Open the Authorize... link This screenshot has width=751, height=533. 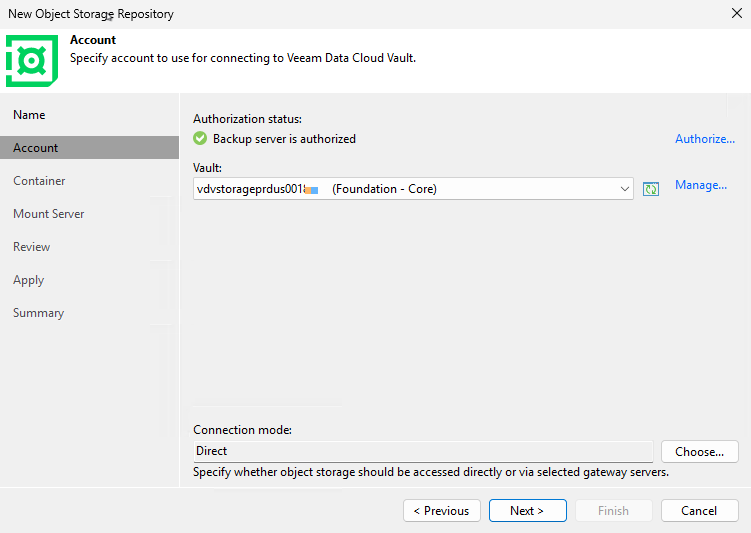point(704,139)
